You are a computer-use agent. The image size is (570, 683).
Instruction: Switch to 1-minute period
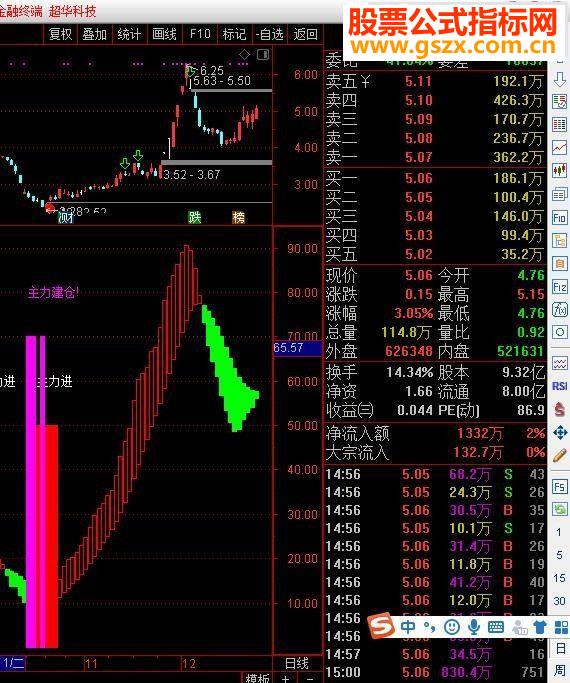point(559,532)
